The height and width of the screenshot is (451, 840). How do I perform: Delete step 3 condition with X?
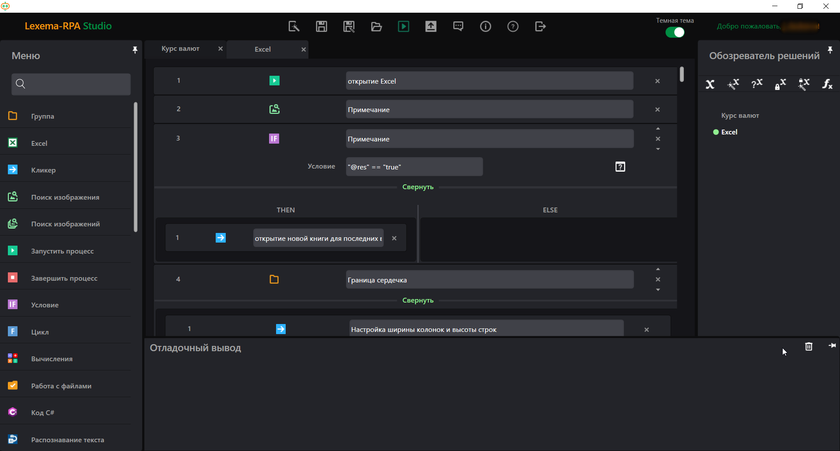[x=658, y=139]
